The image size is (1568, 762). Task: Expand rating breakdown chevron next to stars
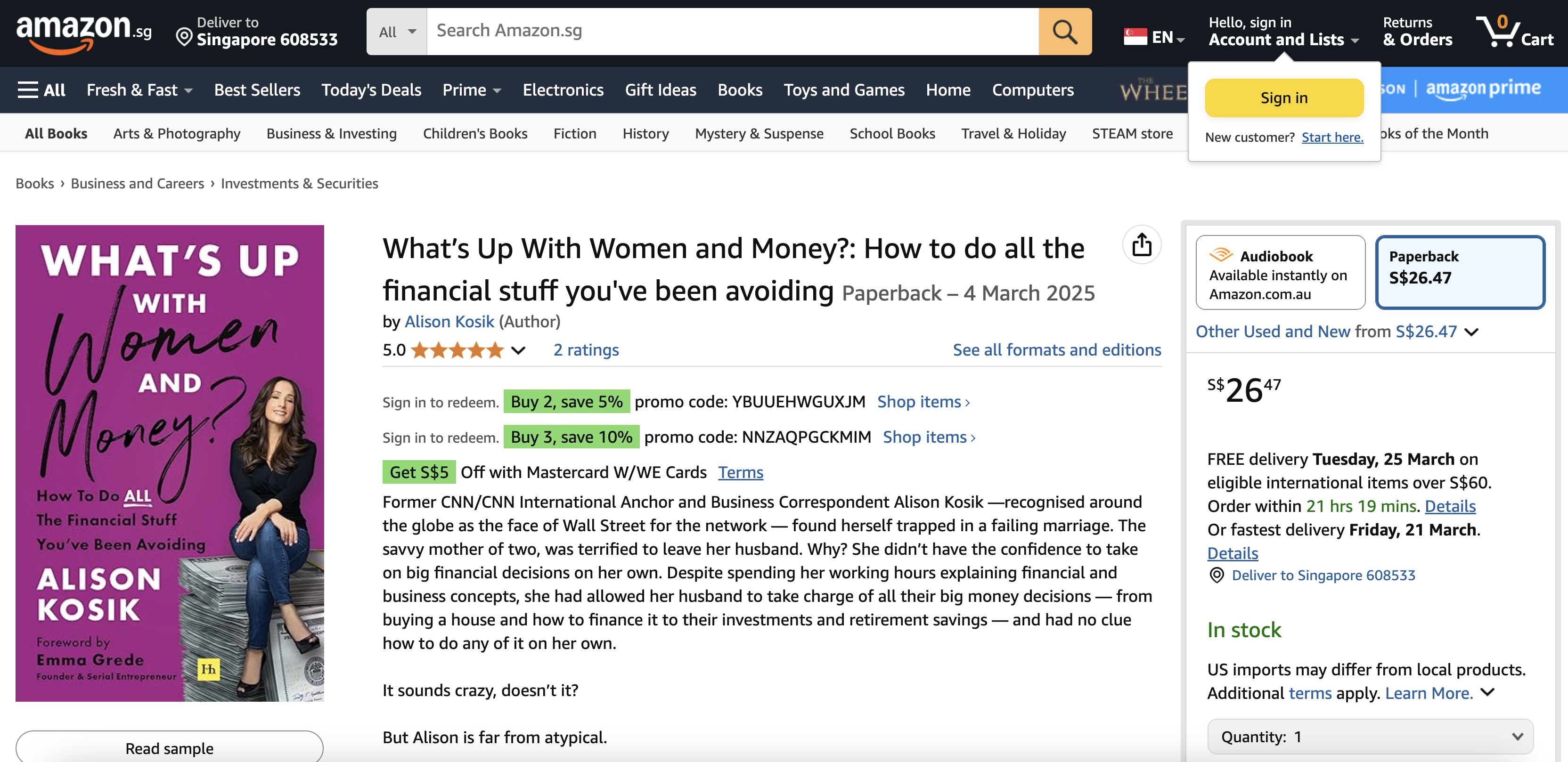518,350
